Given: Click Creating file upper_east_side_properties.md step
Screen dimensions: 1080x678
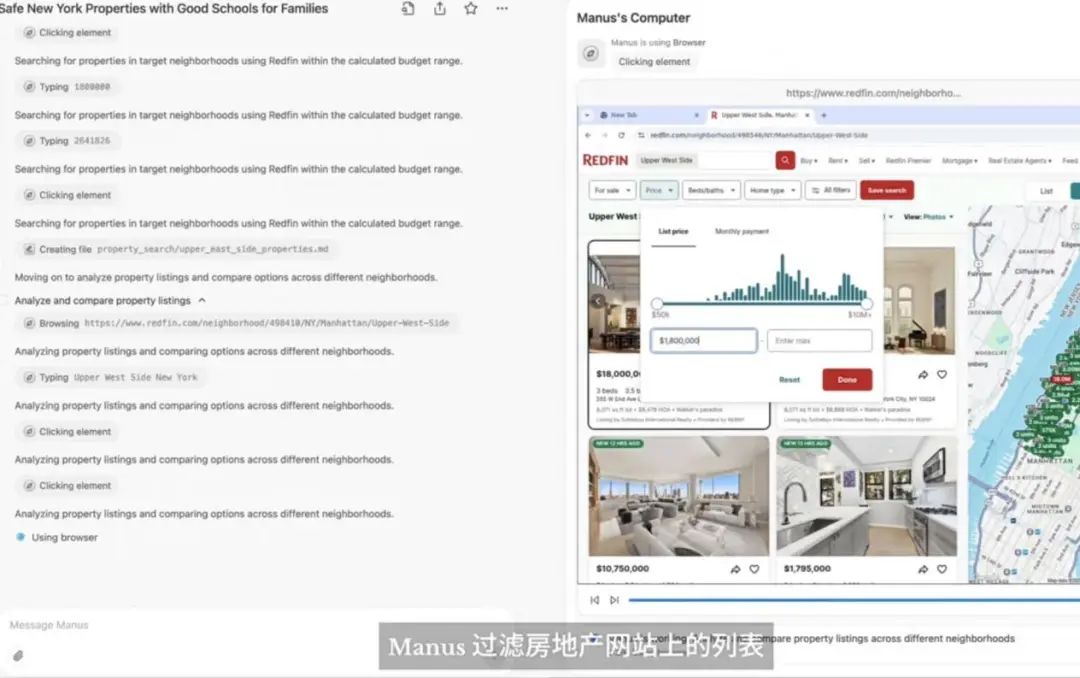Looking at the screenshot, I should 176,249.
